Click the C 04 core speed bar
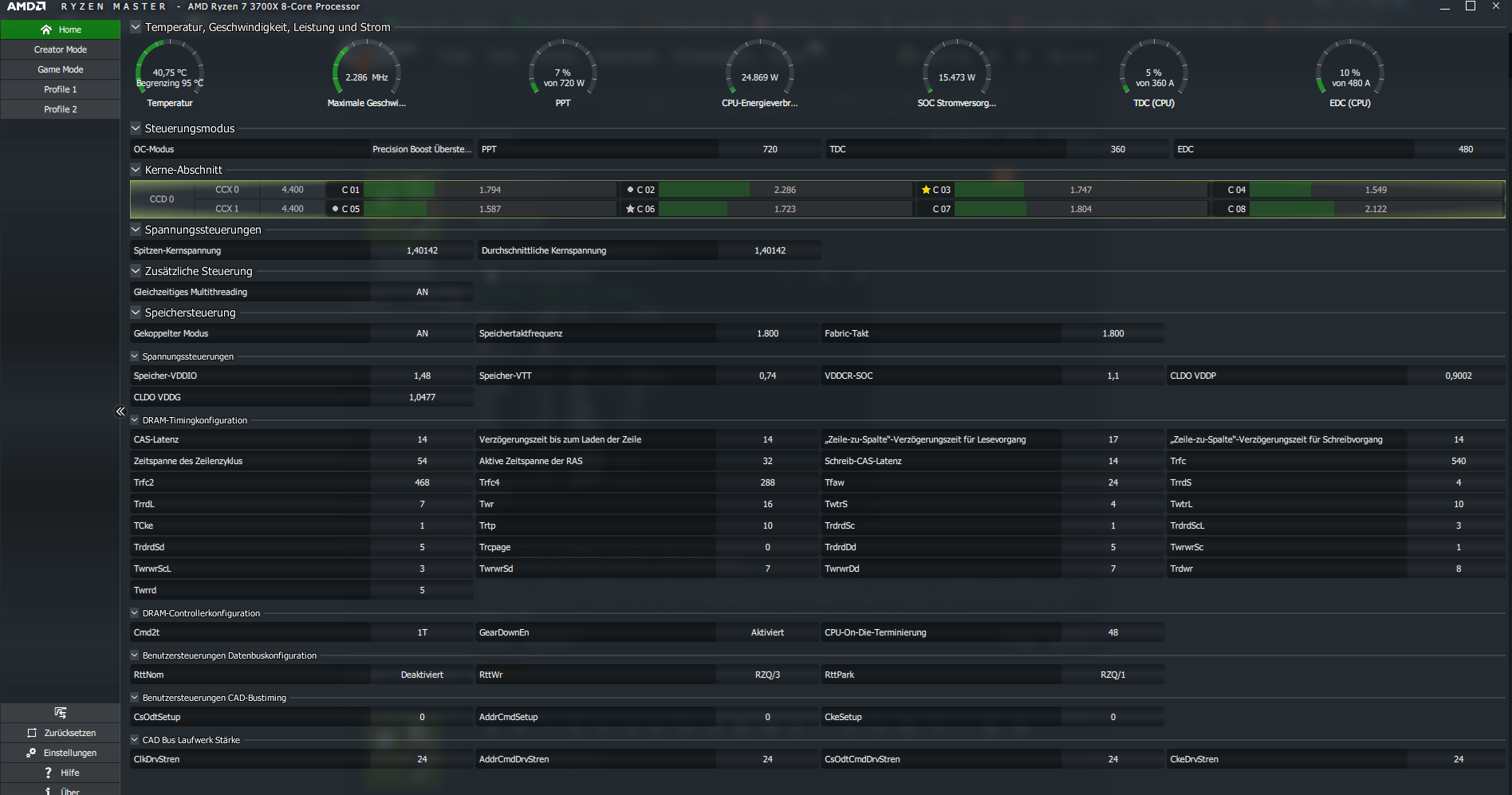 point(1376,190)
